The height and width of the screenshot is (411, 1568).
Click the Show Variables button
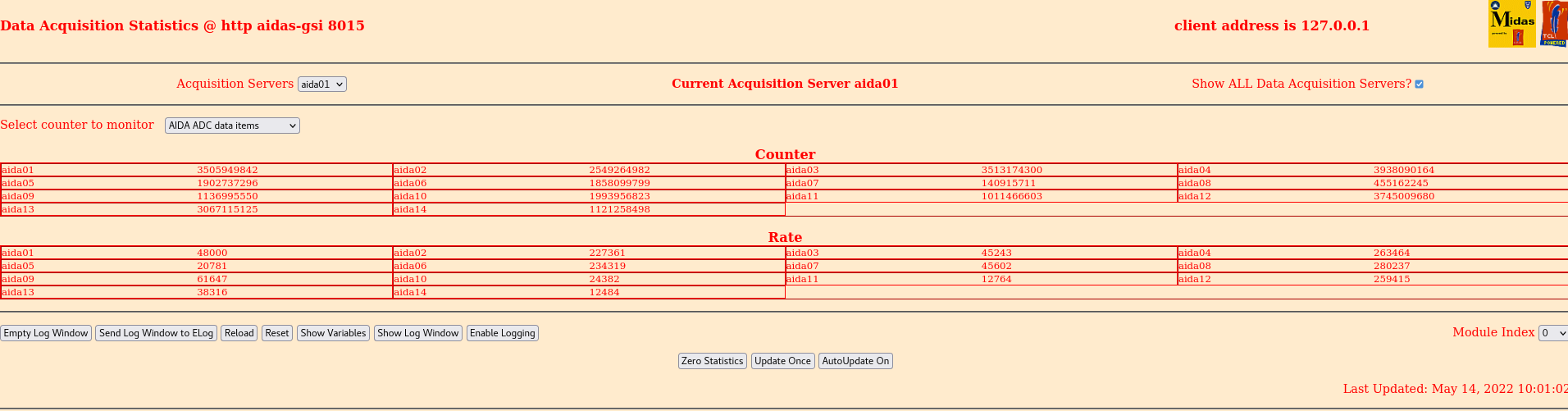click(x=333, y=333)
